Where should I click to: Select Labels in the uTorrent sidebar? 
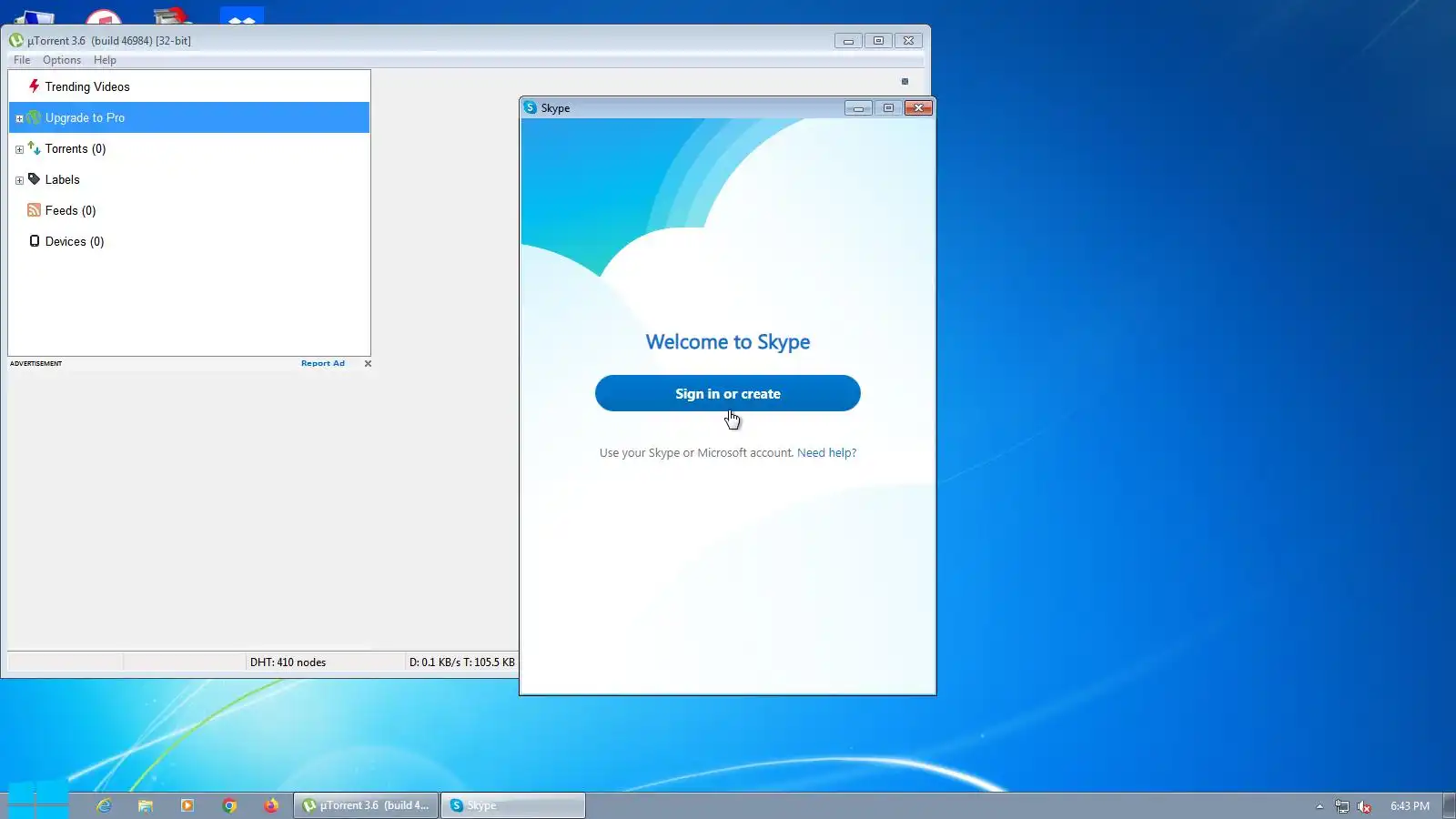189,179
